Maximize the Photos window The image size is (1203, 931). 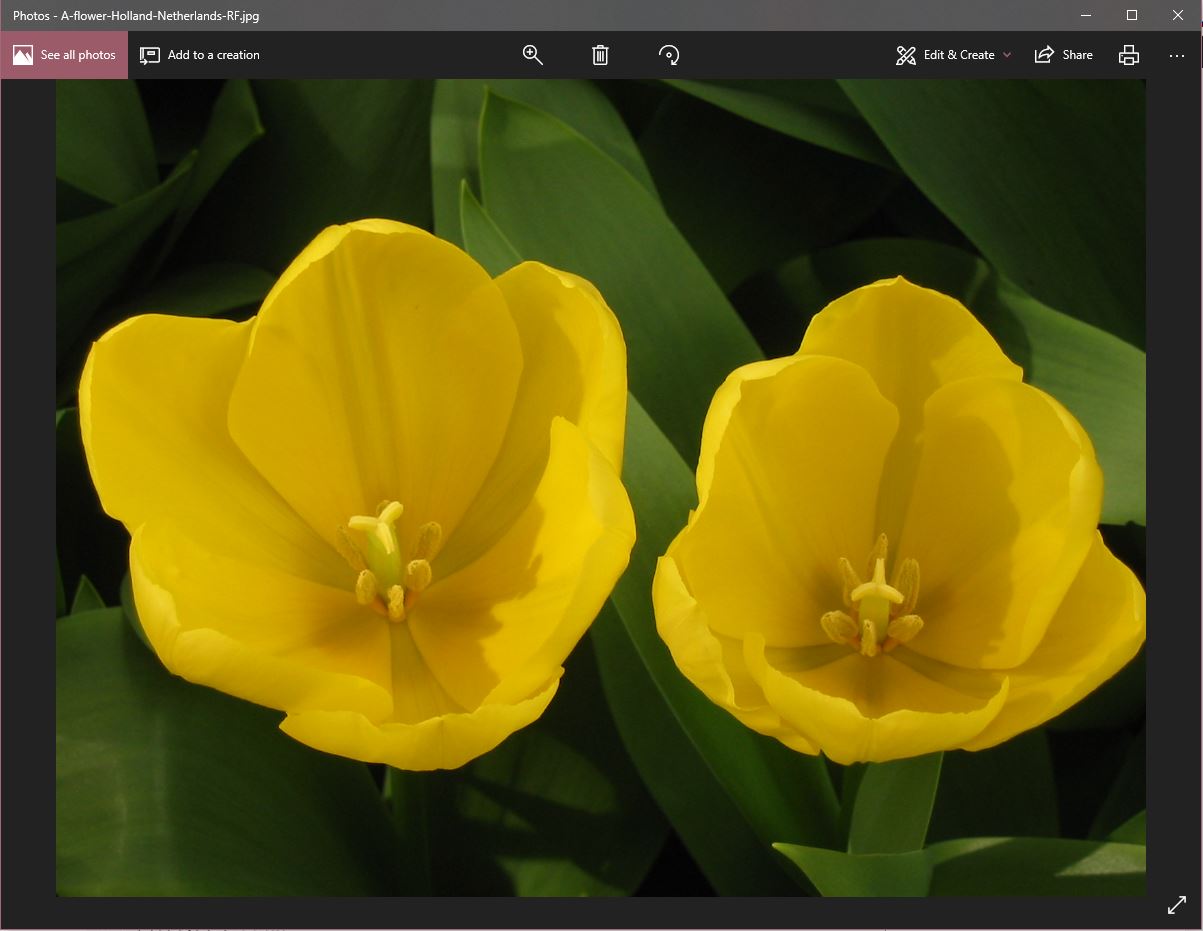click(1132, 15)
